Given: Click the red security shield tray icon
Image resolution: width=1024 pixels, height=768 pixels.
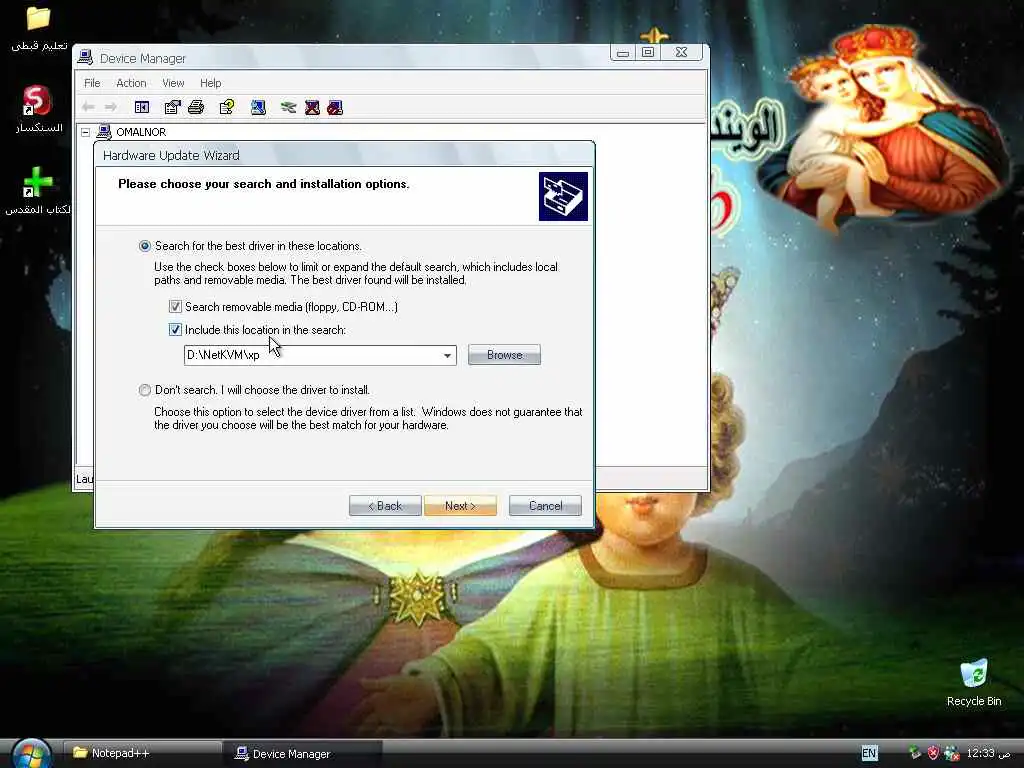Looking at the screenshot, I should [933, 753].
